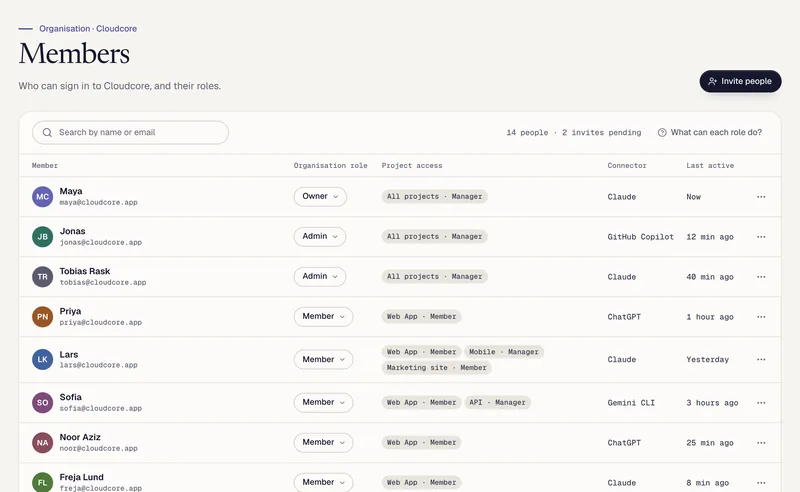Open the more options menu for Lars
This screenshot has width=800, height=492.
[x=761, y=359]
